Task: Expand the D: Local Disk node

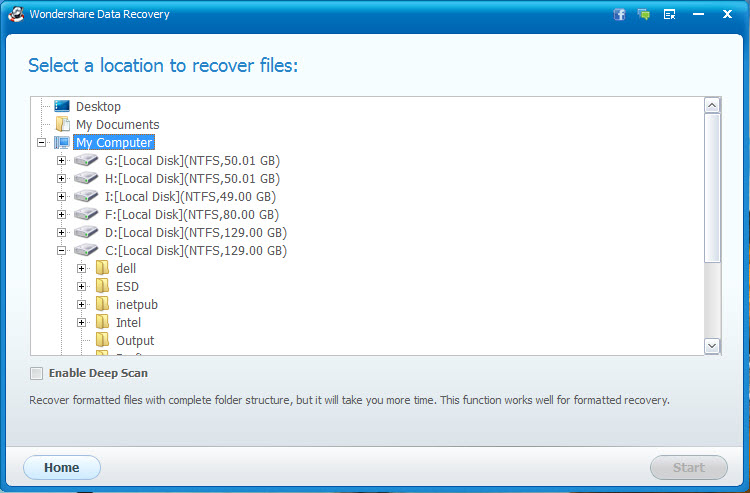Action: pyautogui.click(x=61, y=232)
